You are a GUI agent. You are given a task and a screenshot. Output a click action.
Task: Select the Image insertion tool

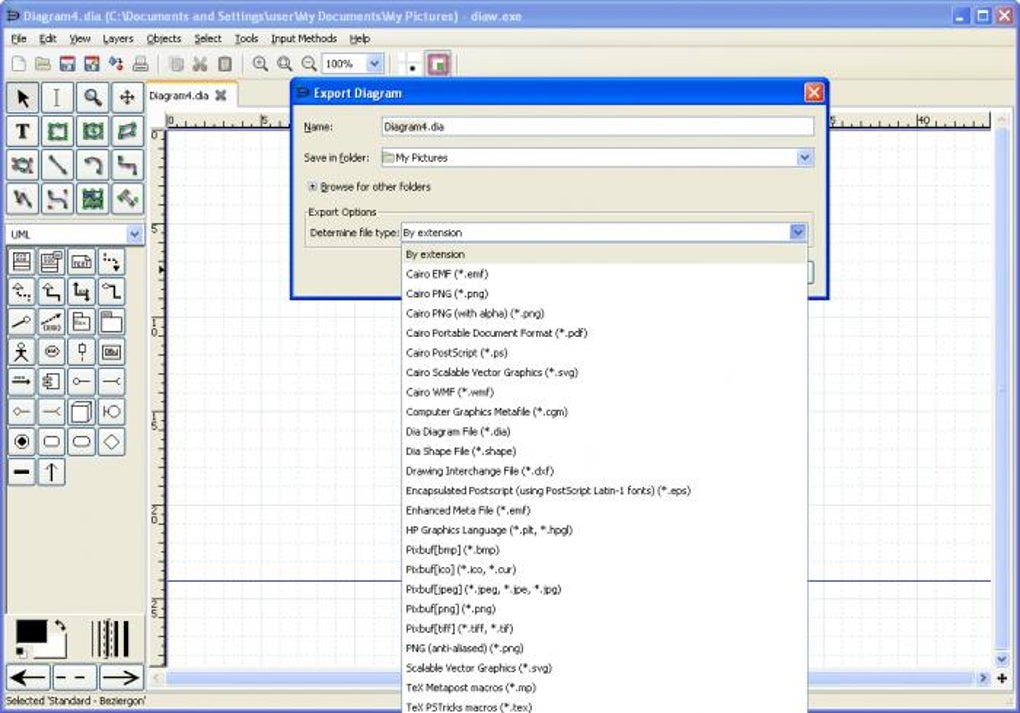pyautogui.click(x=92, y=199)
